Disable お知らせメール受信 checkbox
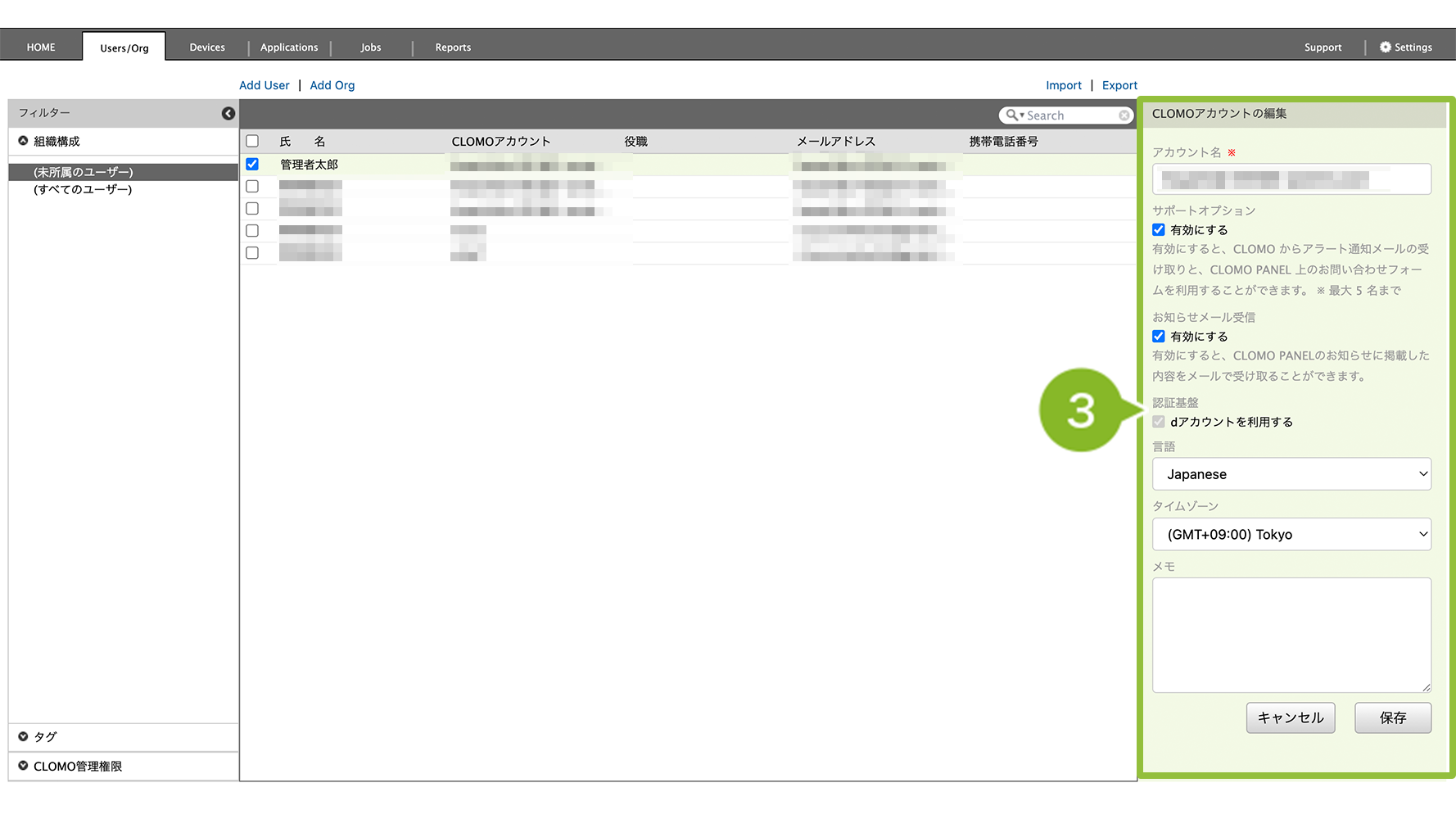Image resolution: width=1456 pixels, height=819 pixels. 1159,337
